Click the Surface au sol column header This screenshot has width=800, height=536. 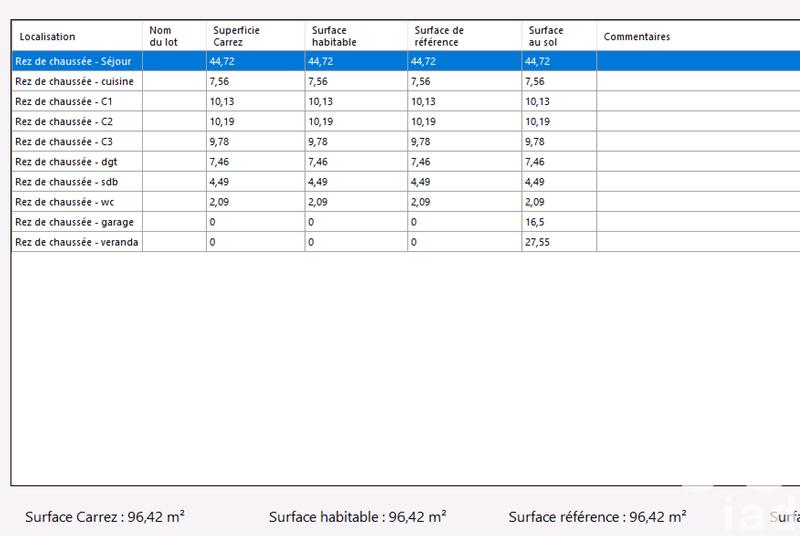pyautogui.click(x=559, y=37)
